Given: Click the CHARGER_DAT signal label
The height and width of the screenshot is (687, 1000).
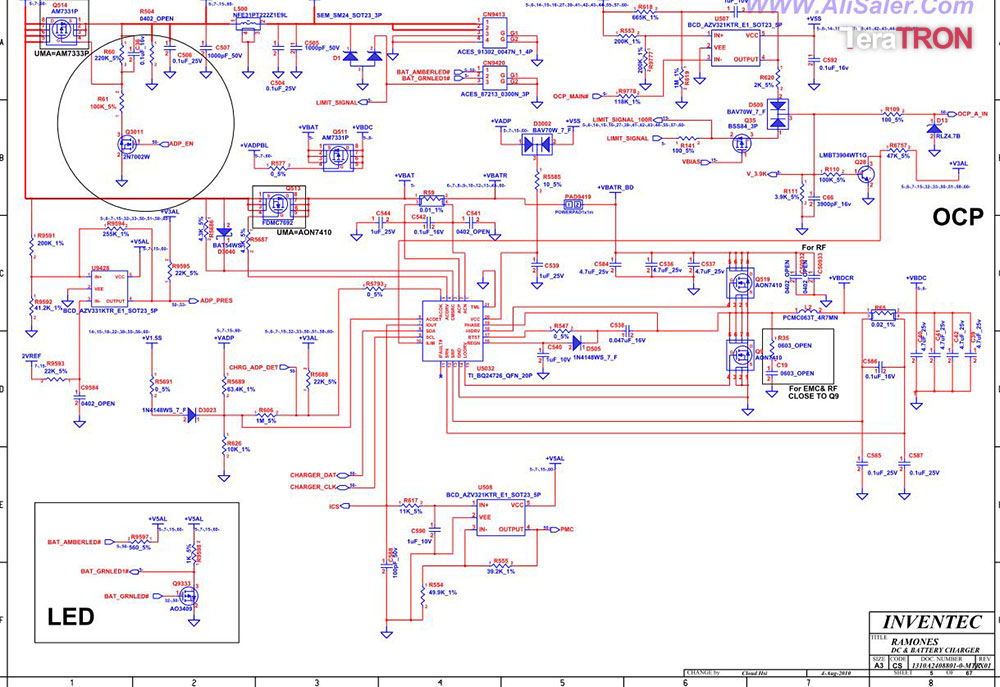Looking at the screenshot, I should click(313, 475).
